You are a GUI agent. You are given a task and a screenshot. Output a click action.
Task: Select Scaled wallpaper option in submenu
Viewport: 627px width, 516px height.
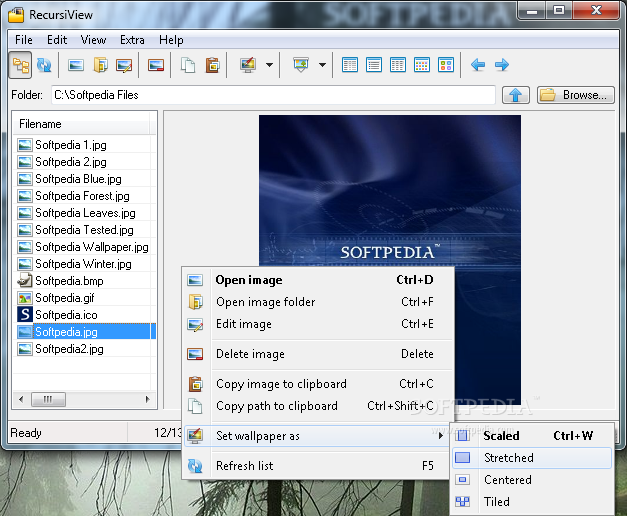(532, 436)
